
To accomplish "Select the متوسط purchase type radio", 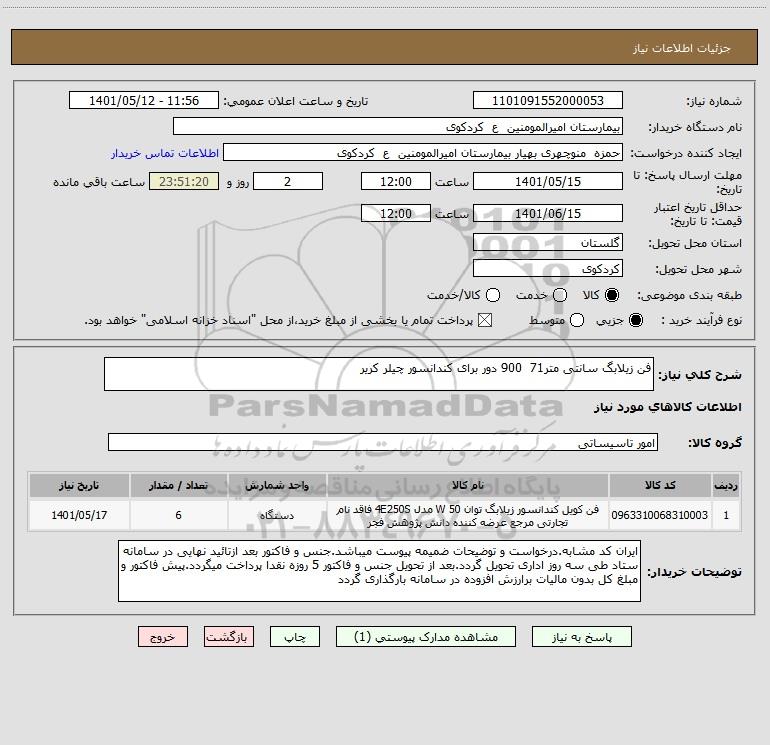I will pyautogui.click(x=577, y=320).
